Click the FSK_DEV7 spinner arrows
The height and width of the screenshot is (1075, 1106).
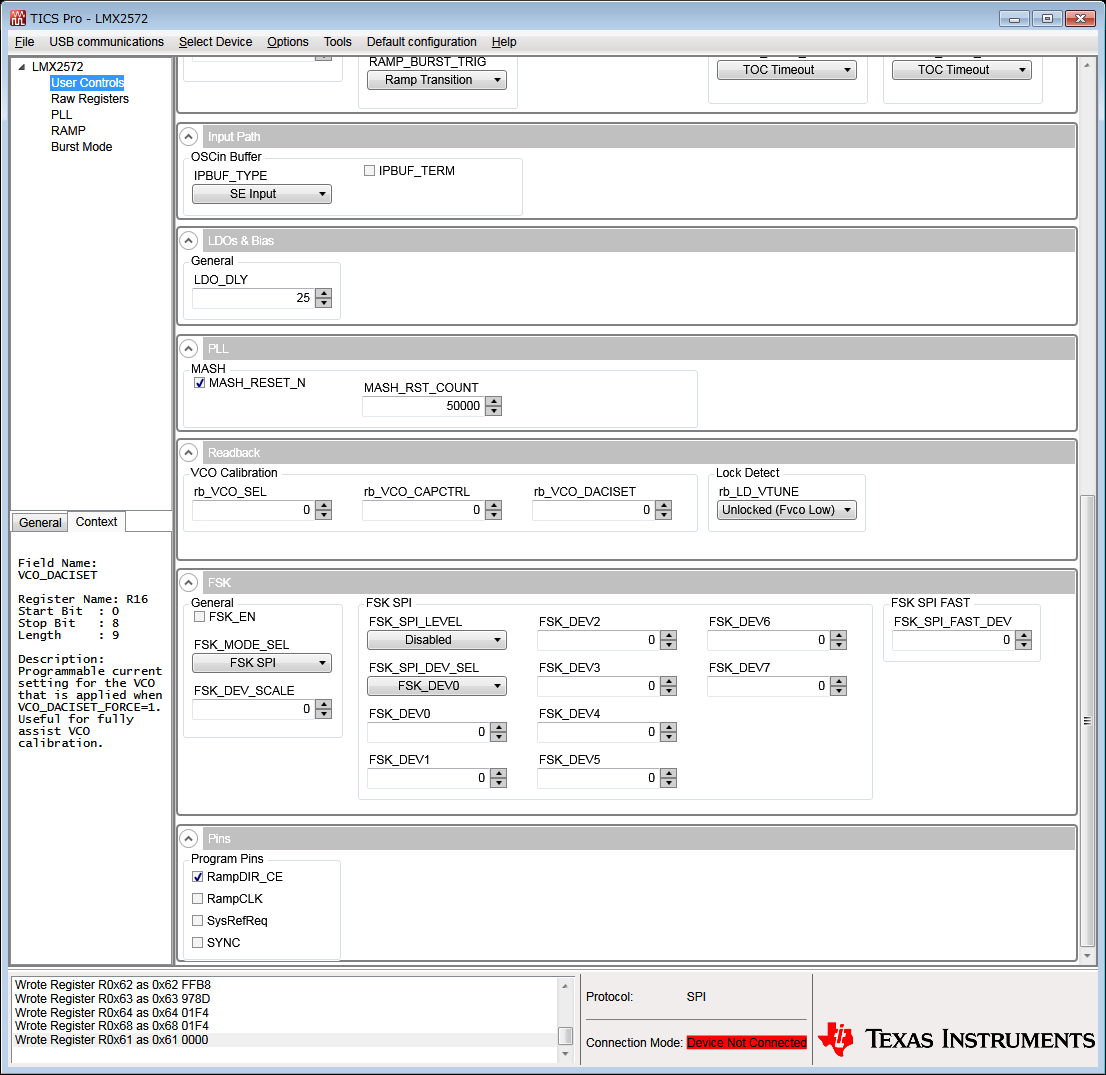(x=839, y=686)
